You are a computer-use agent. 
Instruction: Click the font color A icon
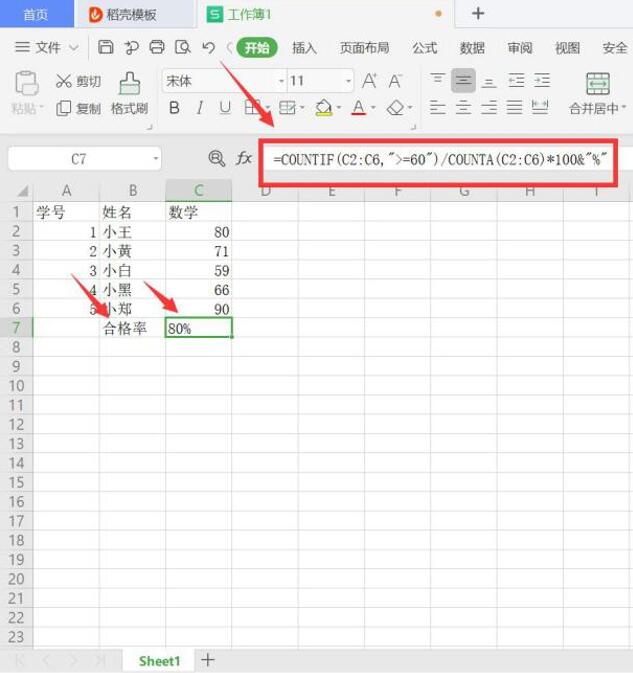pos(359,107)
